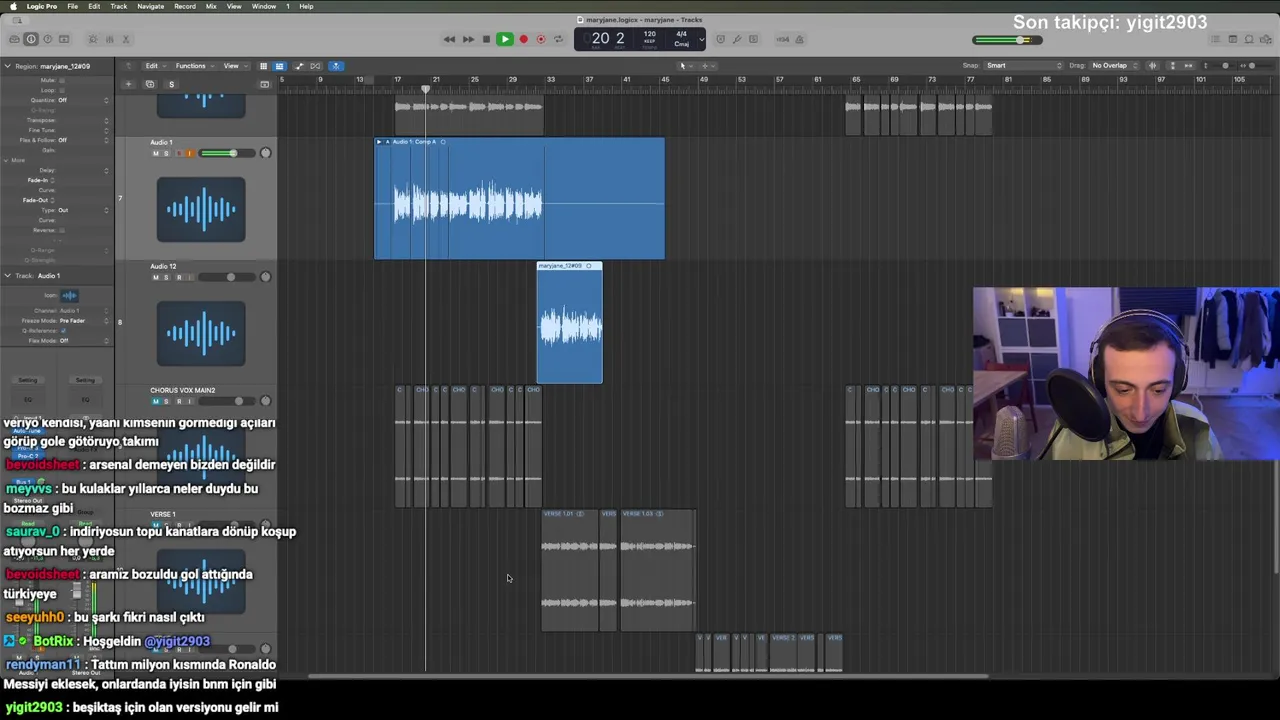Select the maryjane_12#09 audio region
This screenshot has width=1280, height=720.
click(569, 323)
